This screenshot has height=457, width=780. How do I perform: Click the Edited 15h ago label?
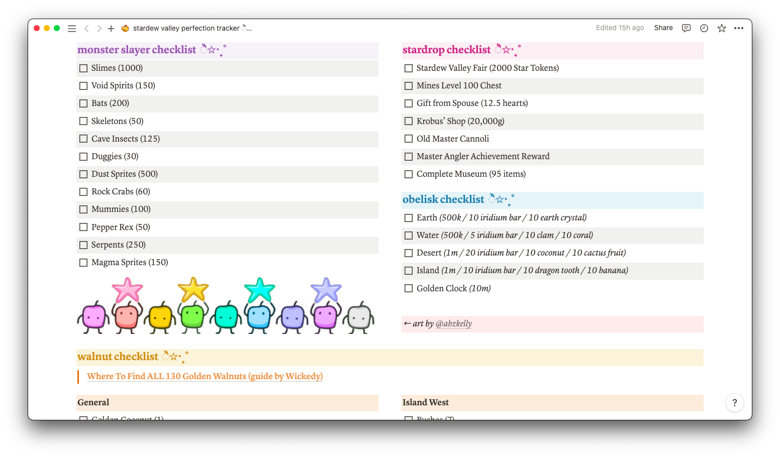(620, 28)
